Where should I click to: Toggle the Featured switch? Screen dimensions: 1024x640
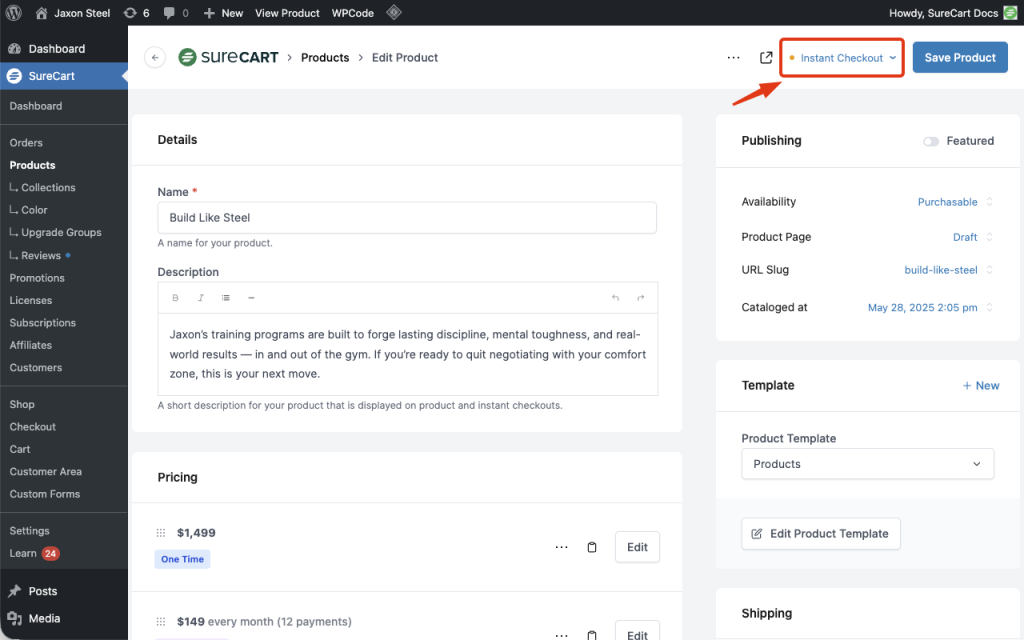[x=931, y=141]
